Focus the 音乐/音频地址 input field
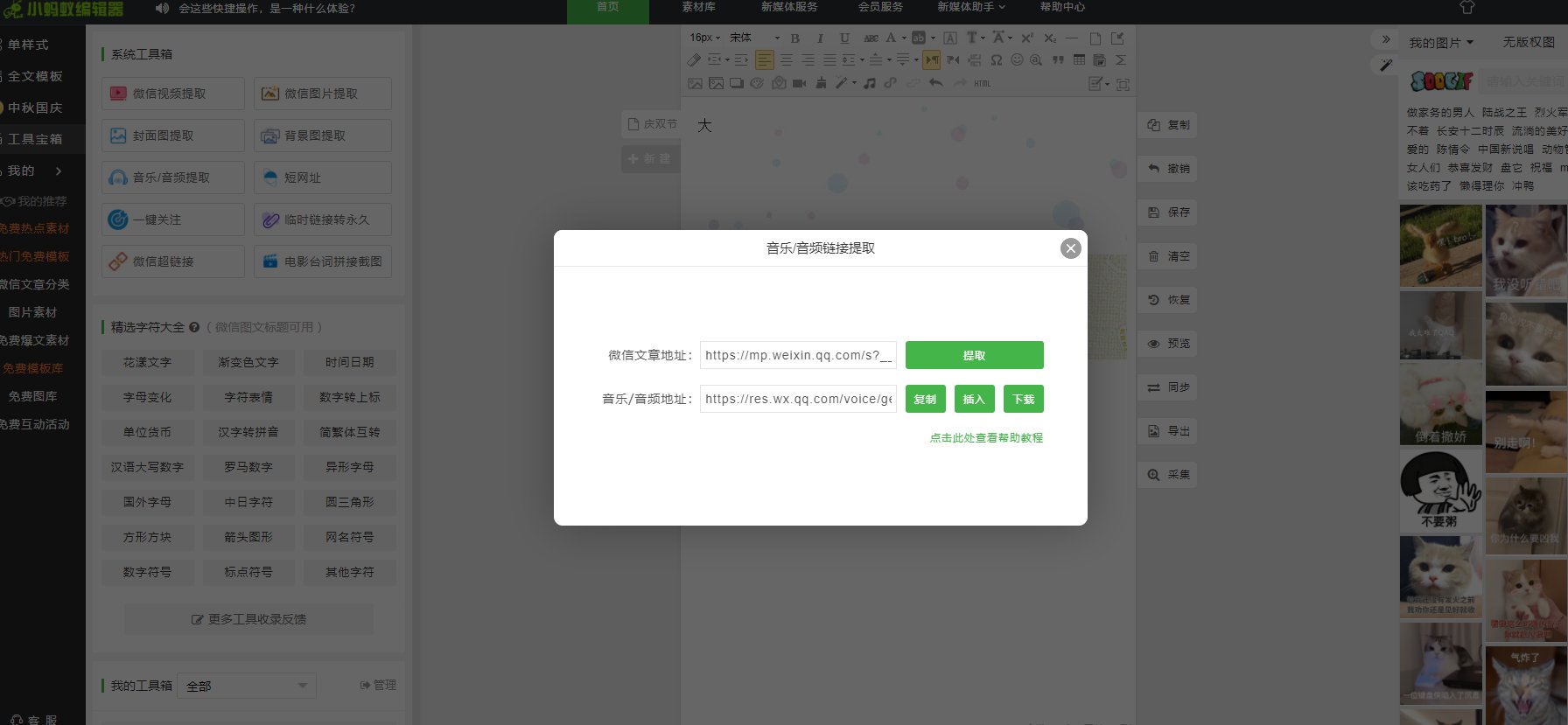 click(x=798, y=399)
